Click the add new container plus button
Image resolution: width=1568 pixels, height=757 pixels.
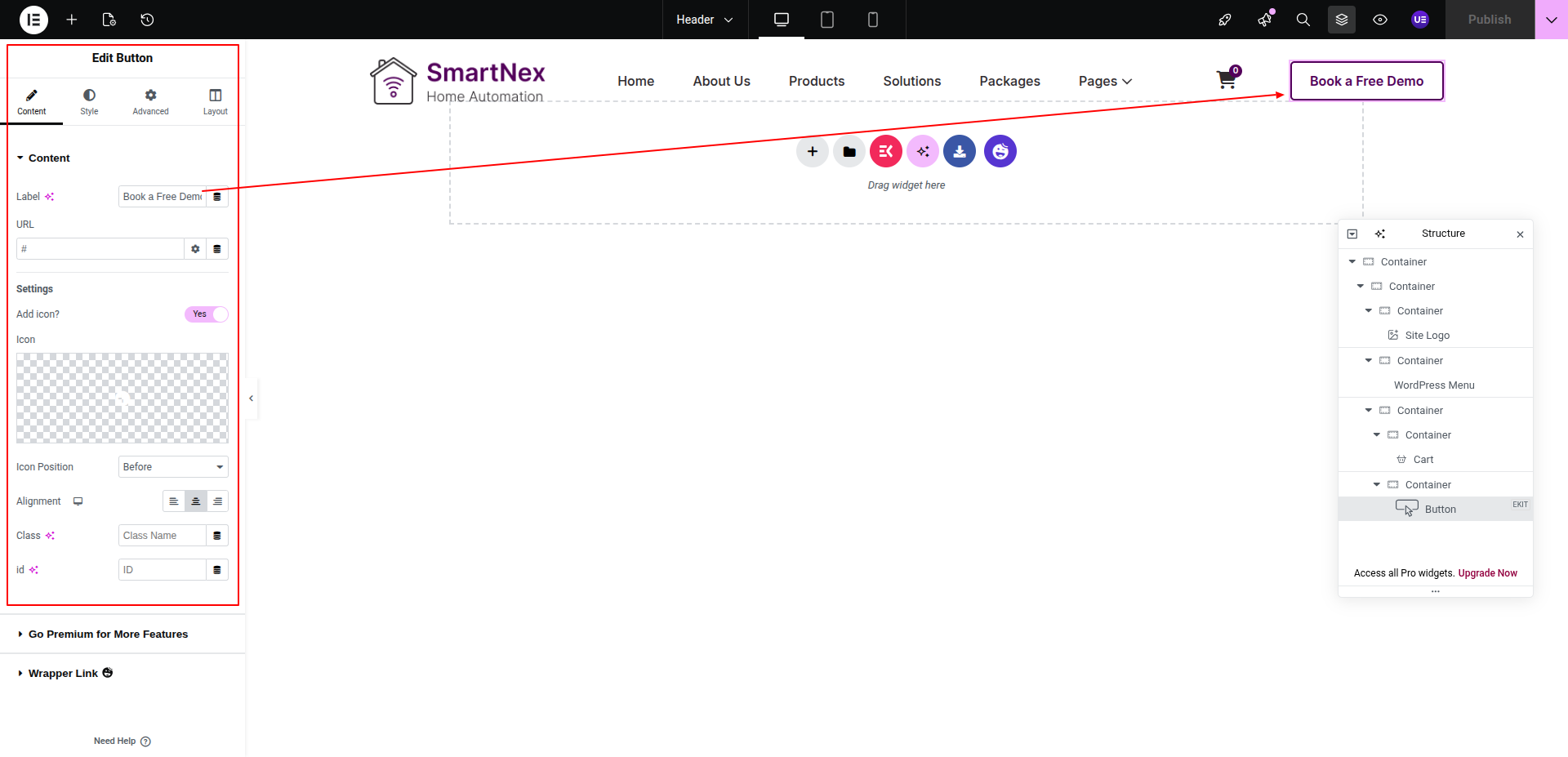(x=812, y=152)
